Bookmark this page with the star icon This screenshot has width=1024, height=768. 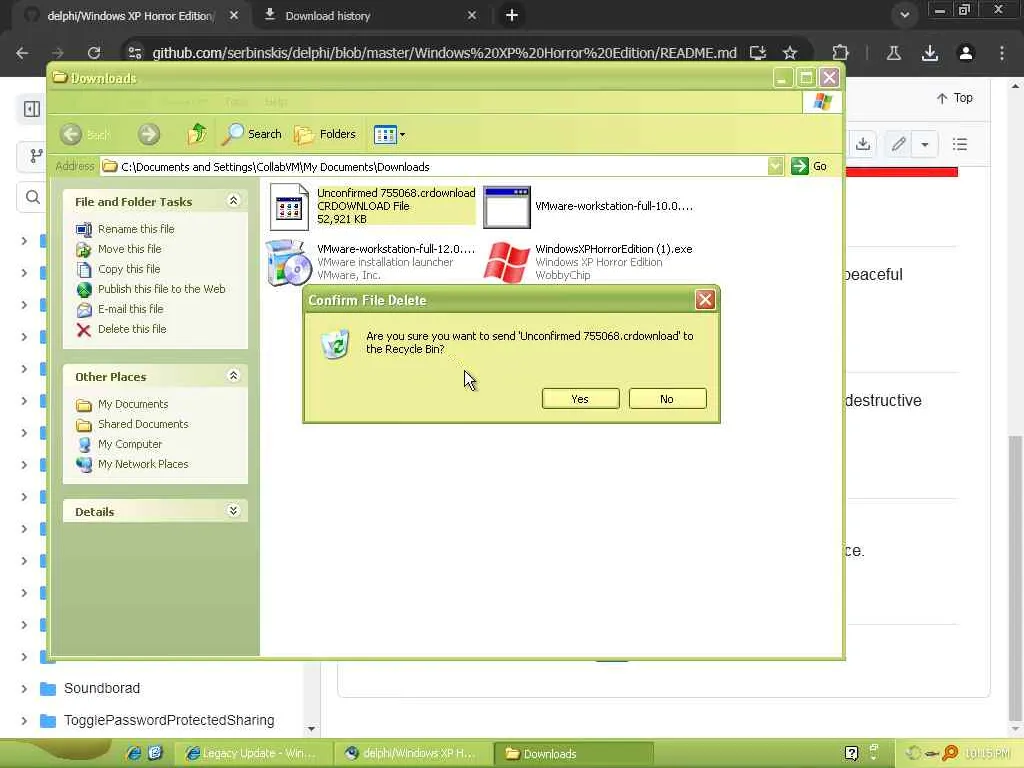[790, 53]
